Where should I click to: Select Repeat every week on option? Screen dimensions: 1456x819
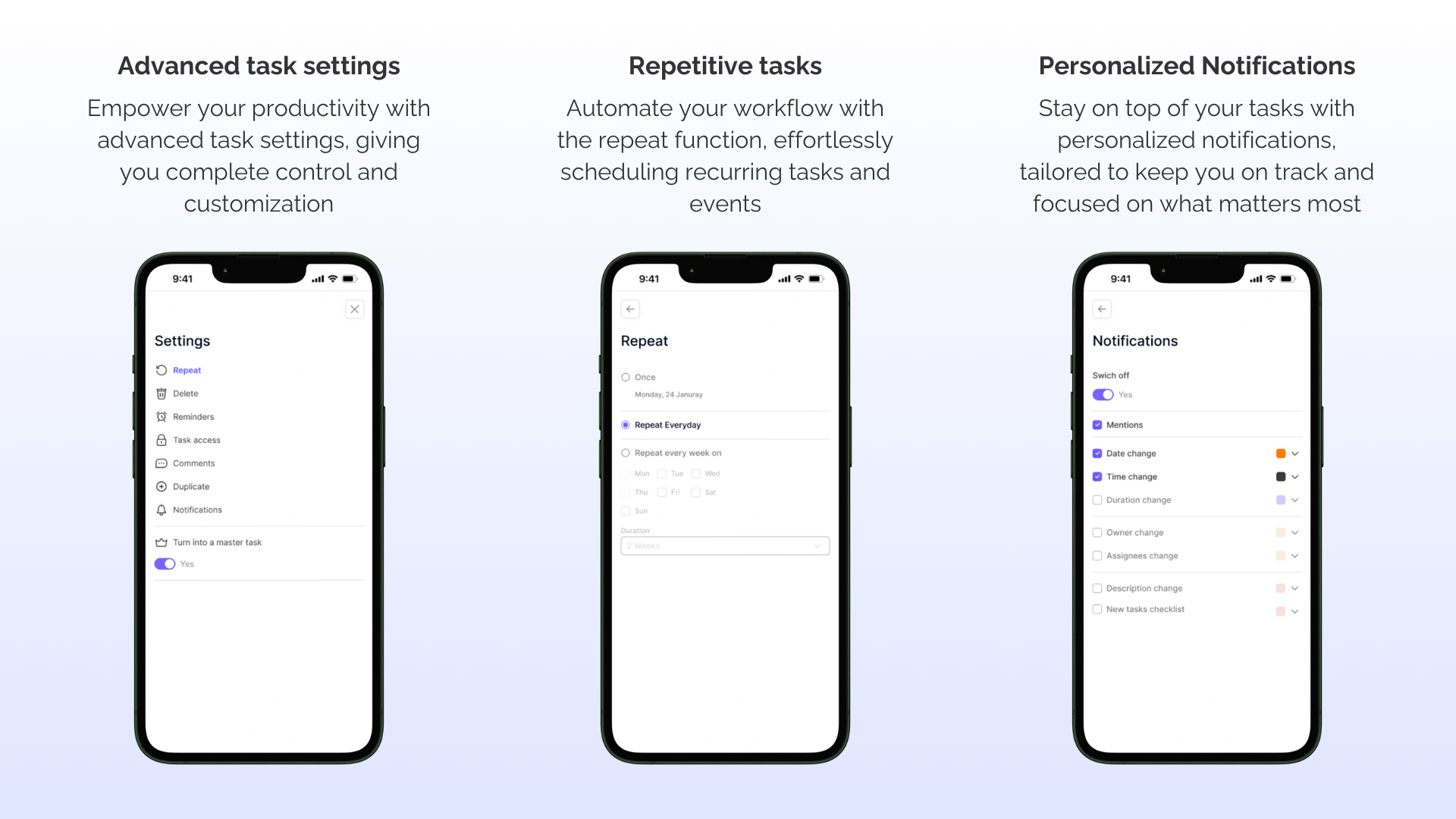[x=626, y=452]
